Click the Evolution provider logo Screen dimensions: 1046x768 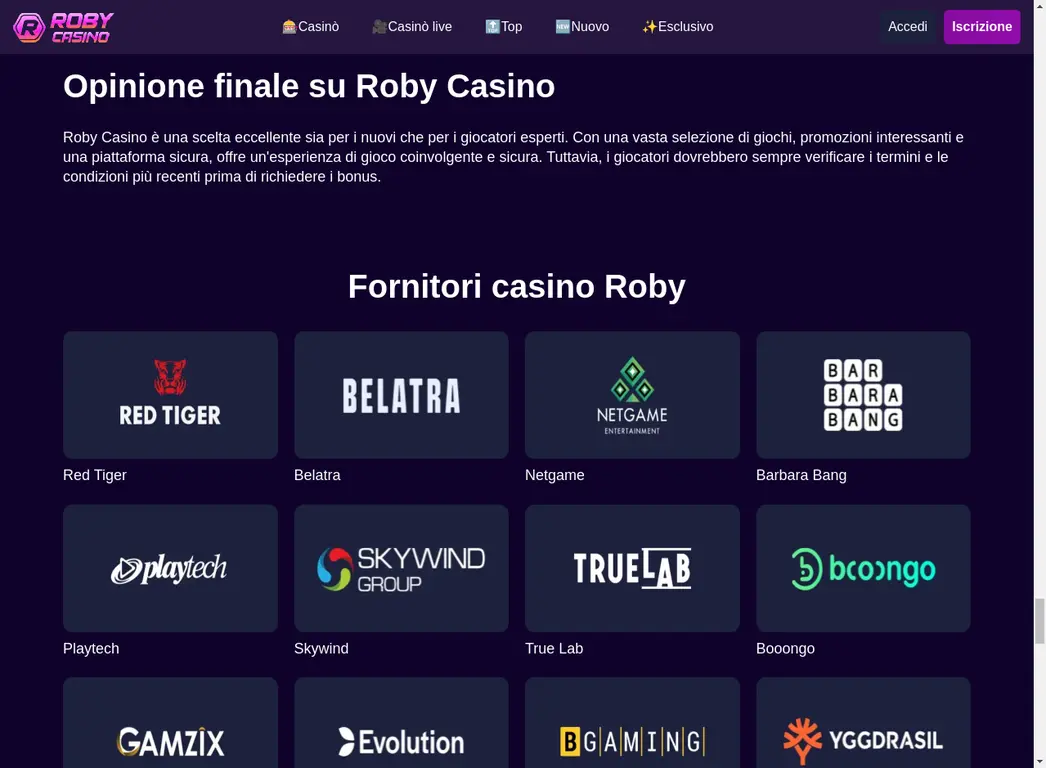(x=401, y=742)
